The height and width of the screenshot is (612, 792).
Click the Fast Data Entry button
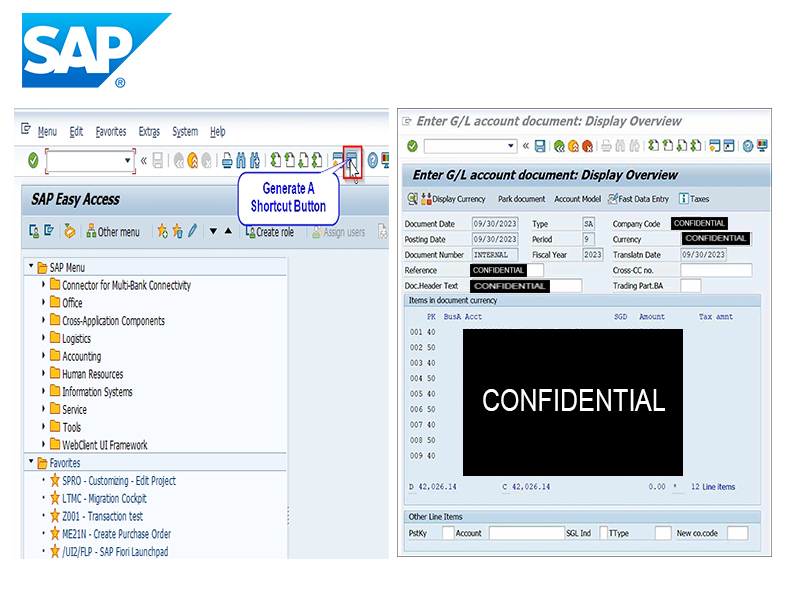click(x=638, y=199)
